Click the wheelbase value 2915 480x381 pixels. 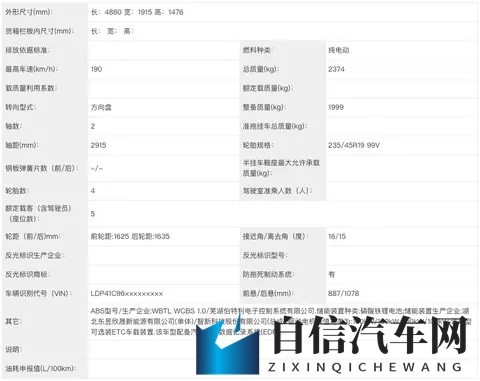pos(98,145)
